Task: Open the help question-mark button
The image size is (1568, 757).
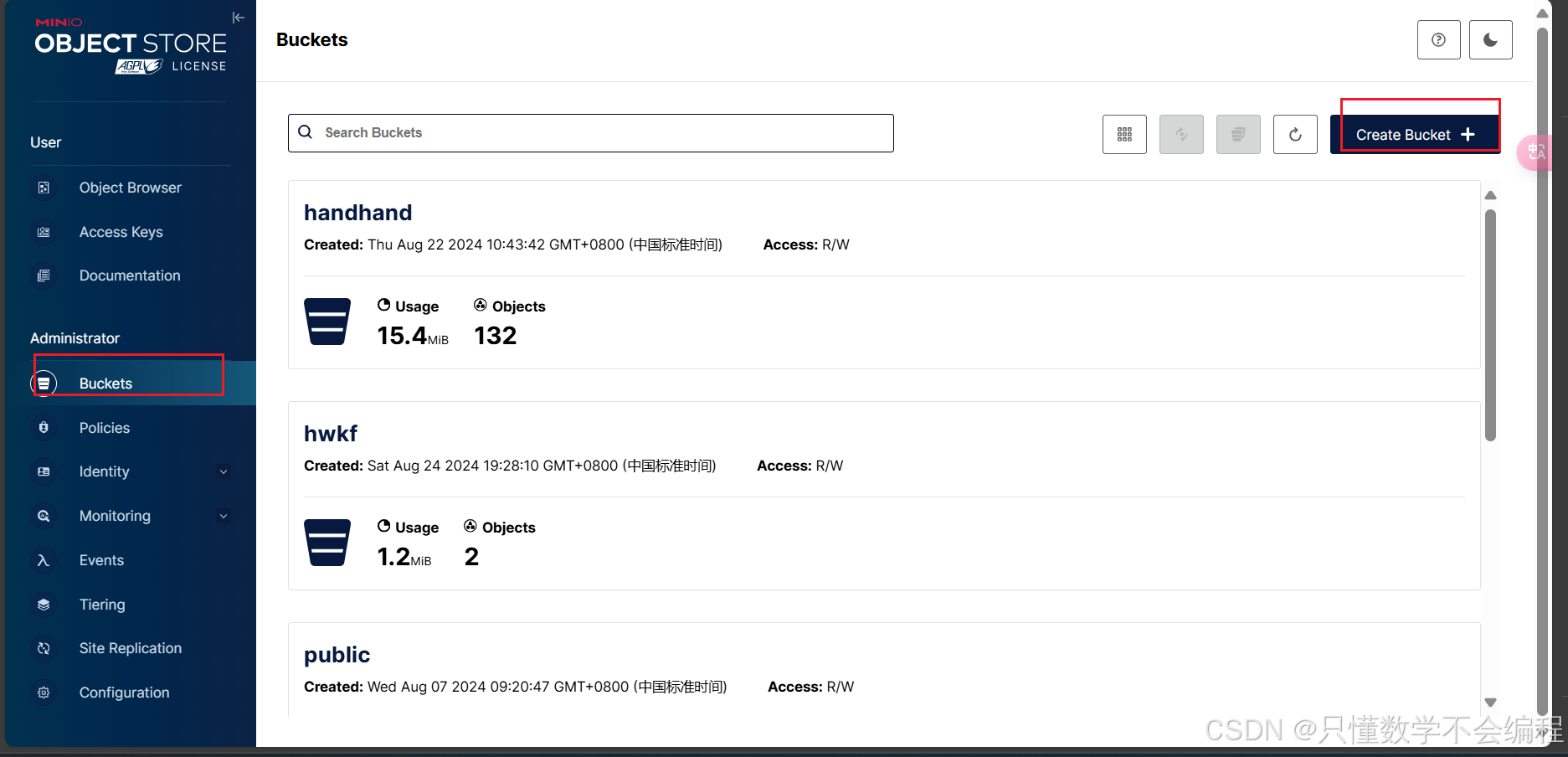Action: coord(1438,39)
